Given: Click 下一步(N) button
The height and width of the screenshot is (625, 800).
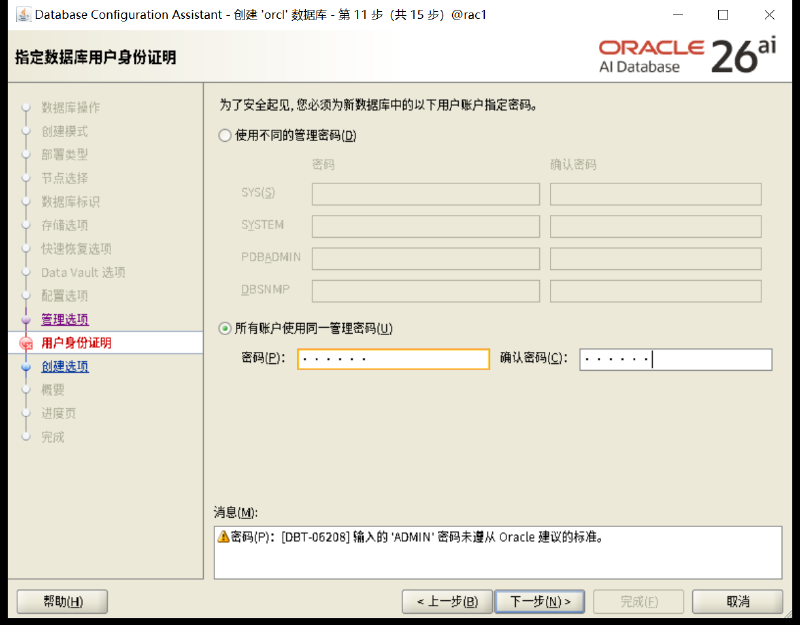Looking at the screenshot, I should point(540,602).
